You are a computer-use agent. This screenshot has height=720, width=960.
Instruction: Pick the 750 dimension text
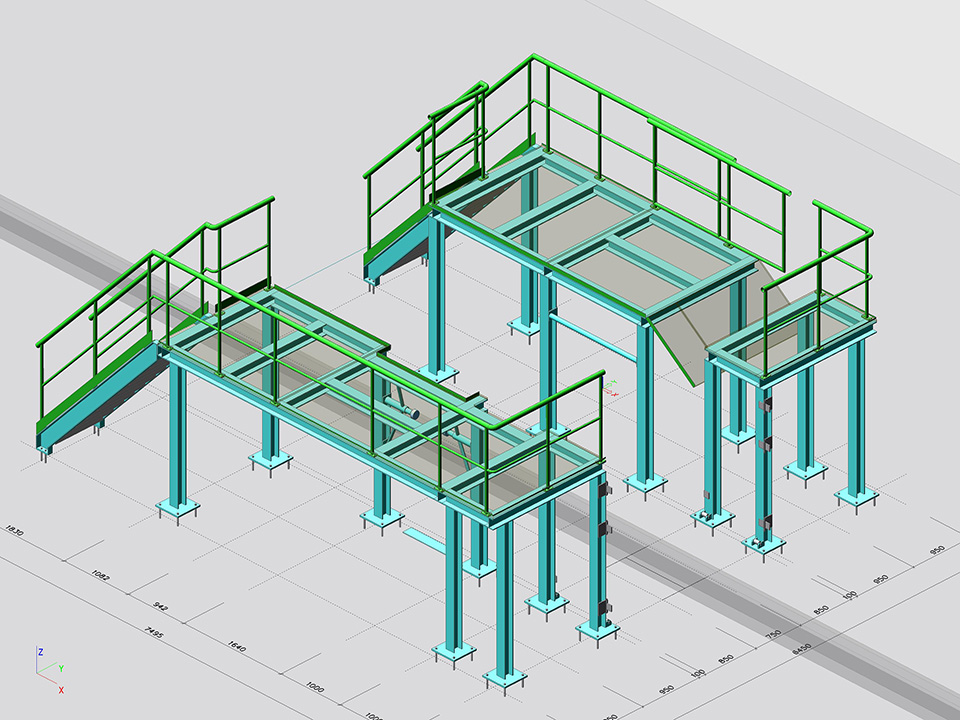point(773,636)
